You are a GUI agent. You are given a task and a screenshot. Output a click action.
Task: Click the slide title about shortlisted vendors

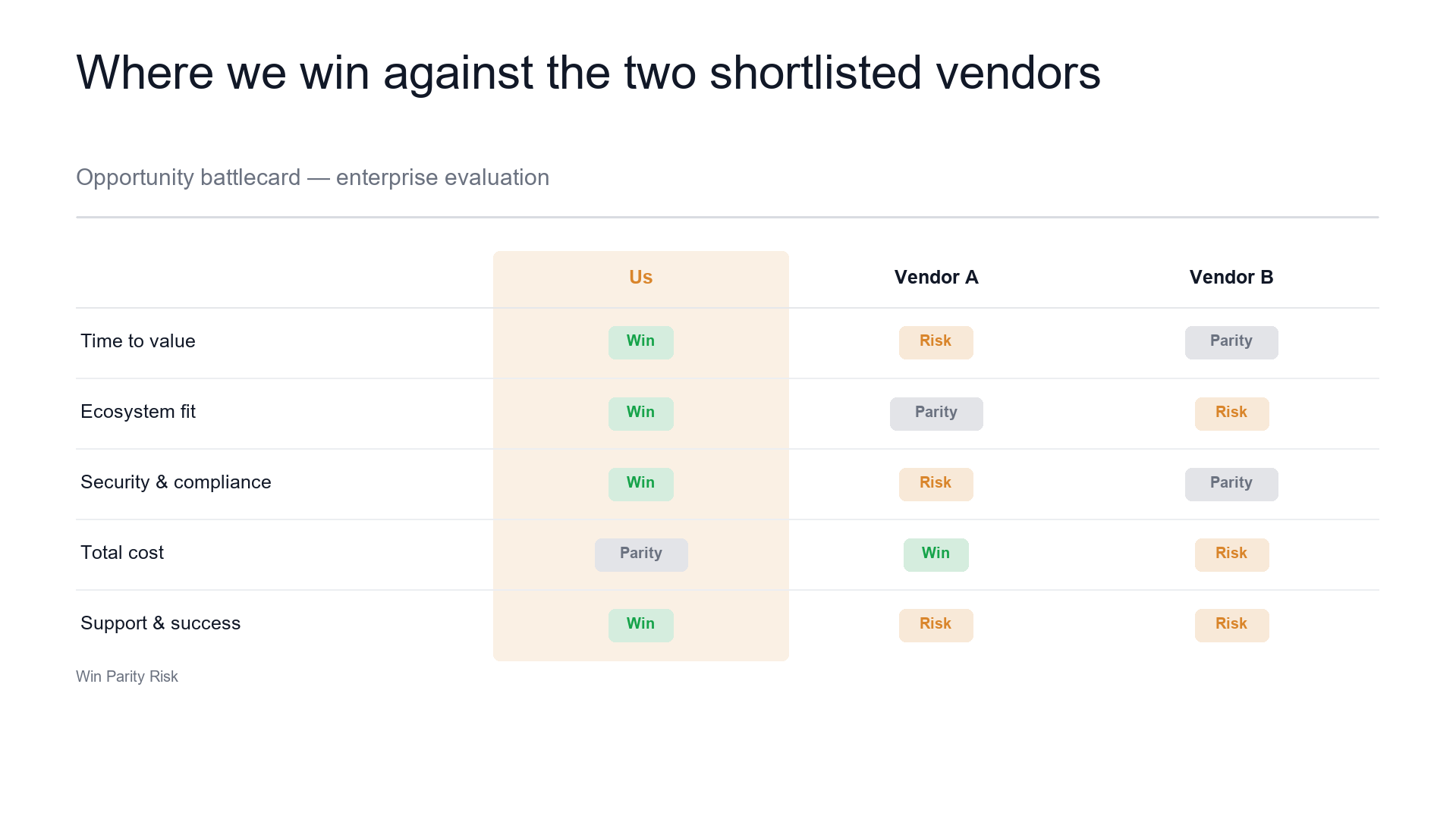tap(588, 73)
